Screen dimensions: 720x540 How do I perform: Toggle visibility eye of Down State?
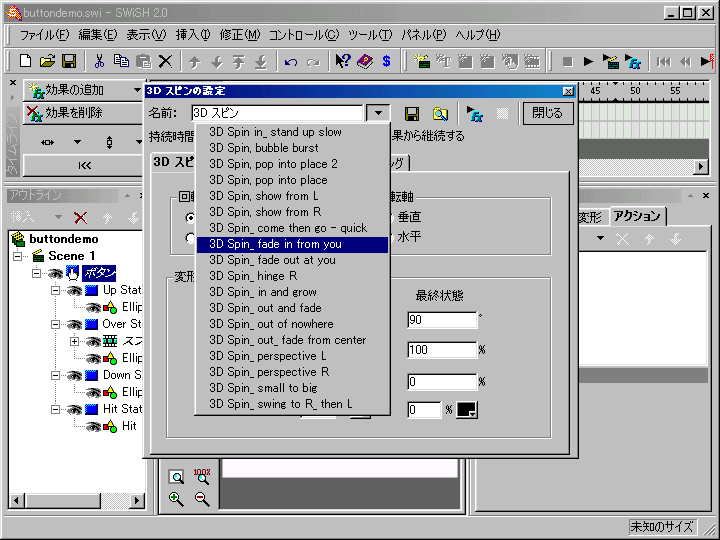74,375
